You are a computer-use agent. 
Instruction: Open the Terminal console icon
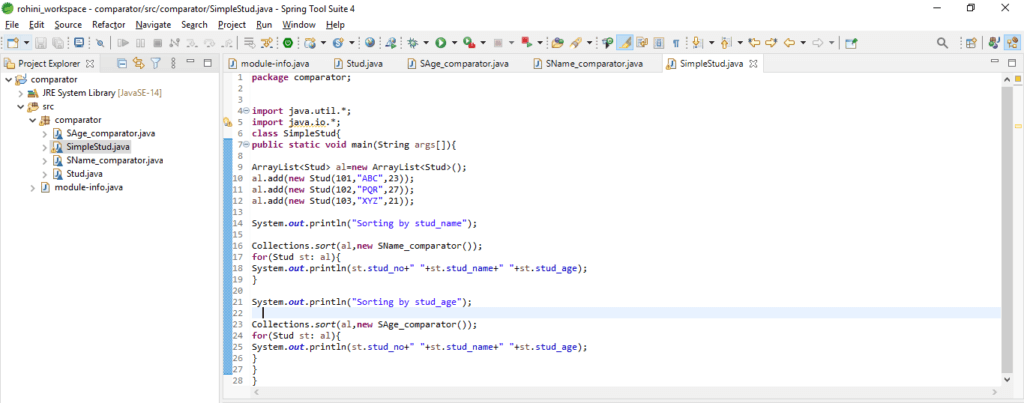pos(79,43)
